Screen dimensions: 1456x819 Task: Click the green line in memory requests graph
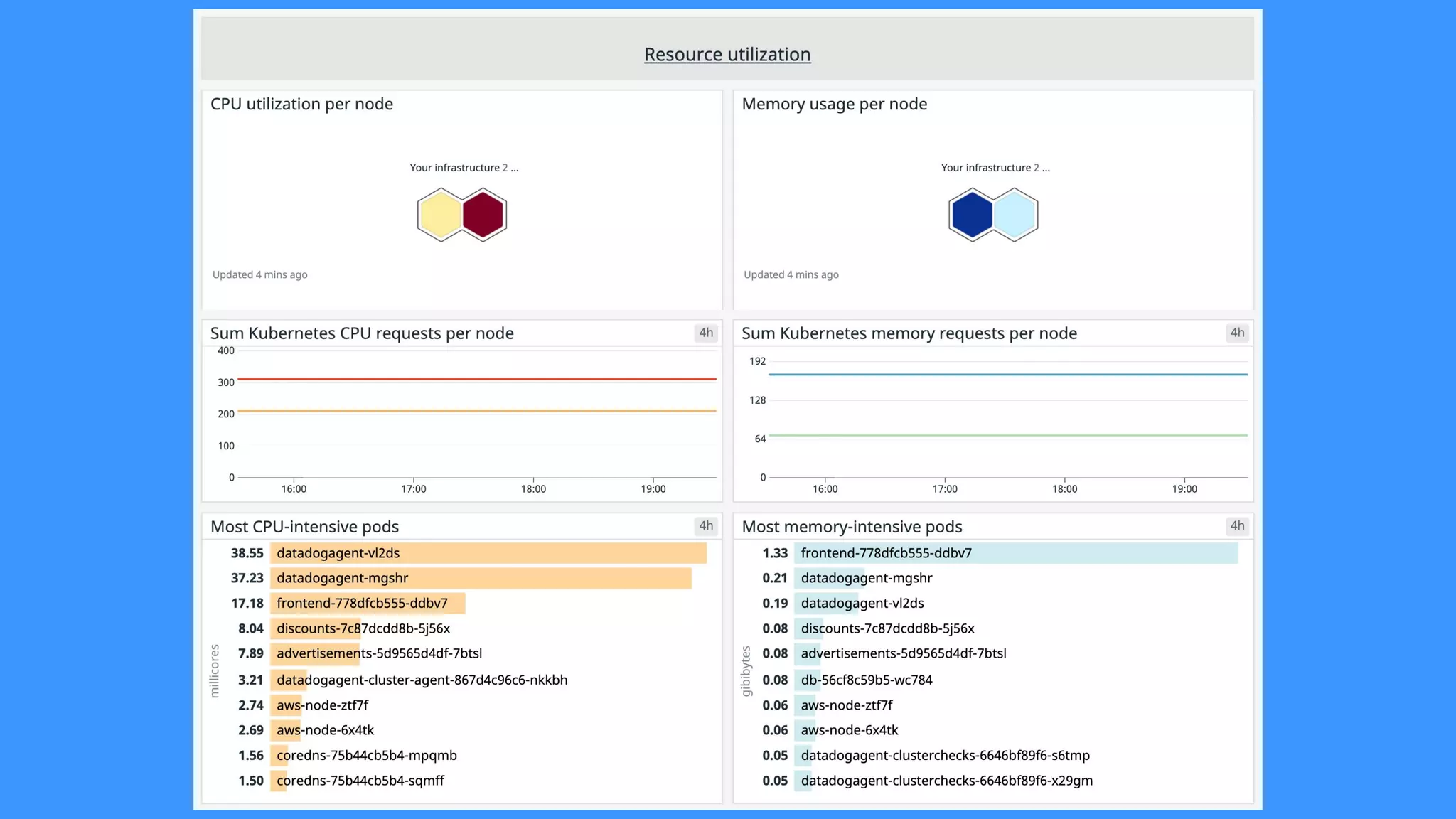[1007, 435]
